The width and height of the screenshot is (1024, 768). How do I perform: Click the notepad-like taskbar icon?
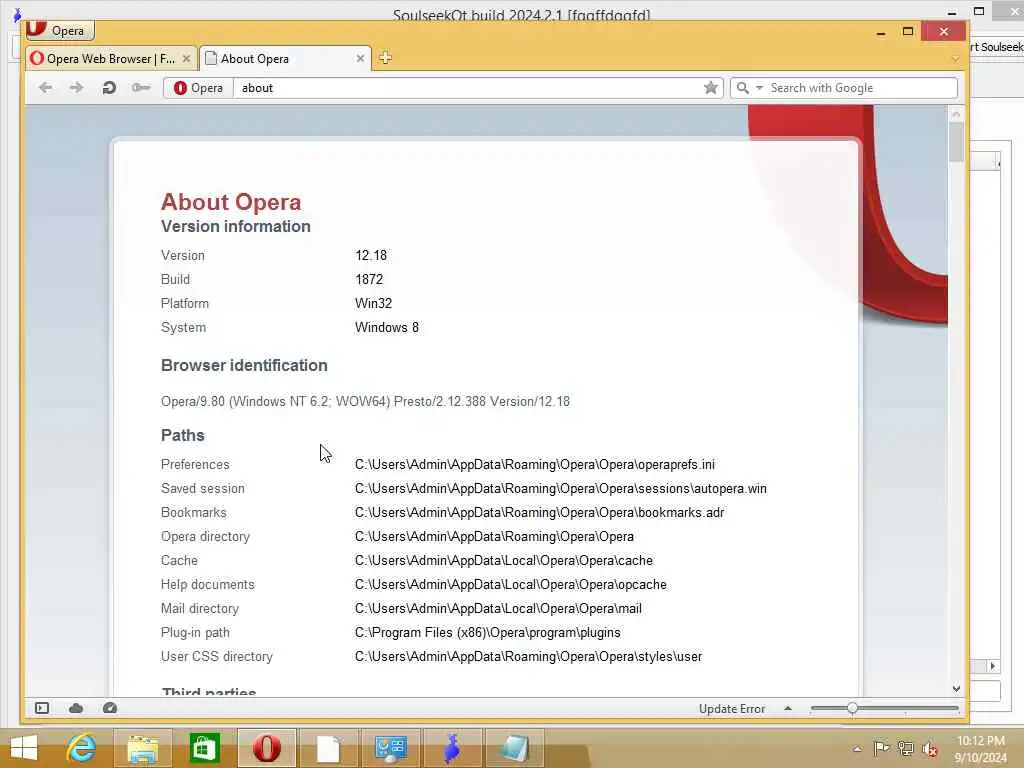coord(514,748)
